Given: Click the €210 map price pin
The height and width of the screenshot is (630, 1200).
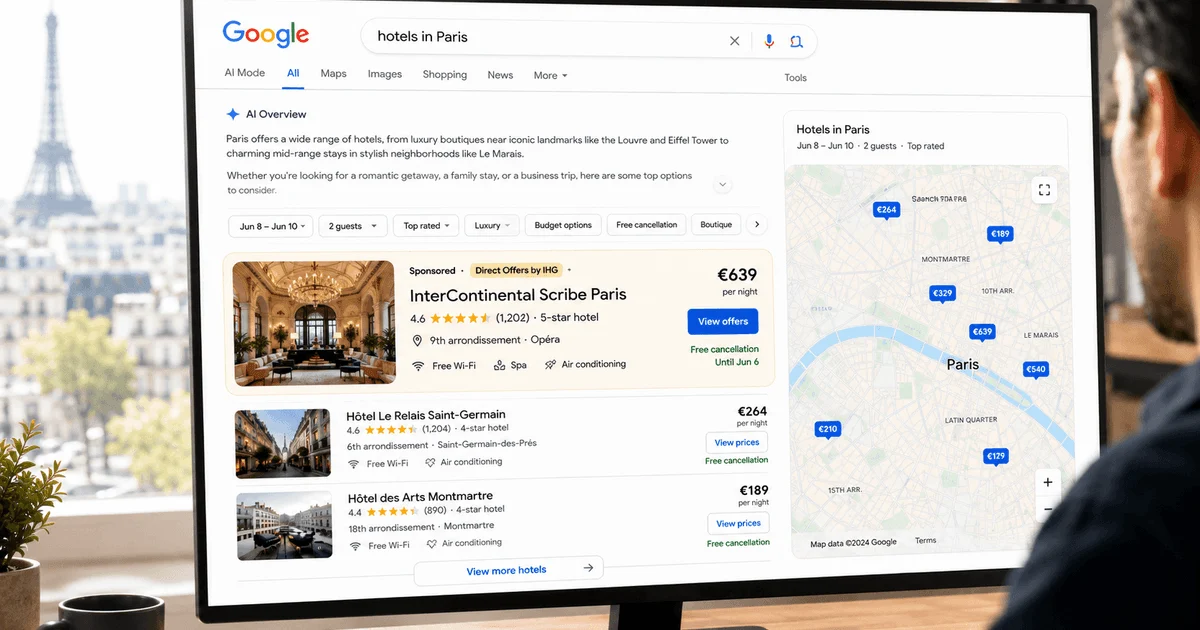Looking at the screenshot, I should [x=827, y=430].
